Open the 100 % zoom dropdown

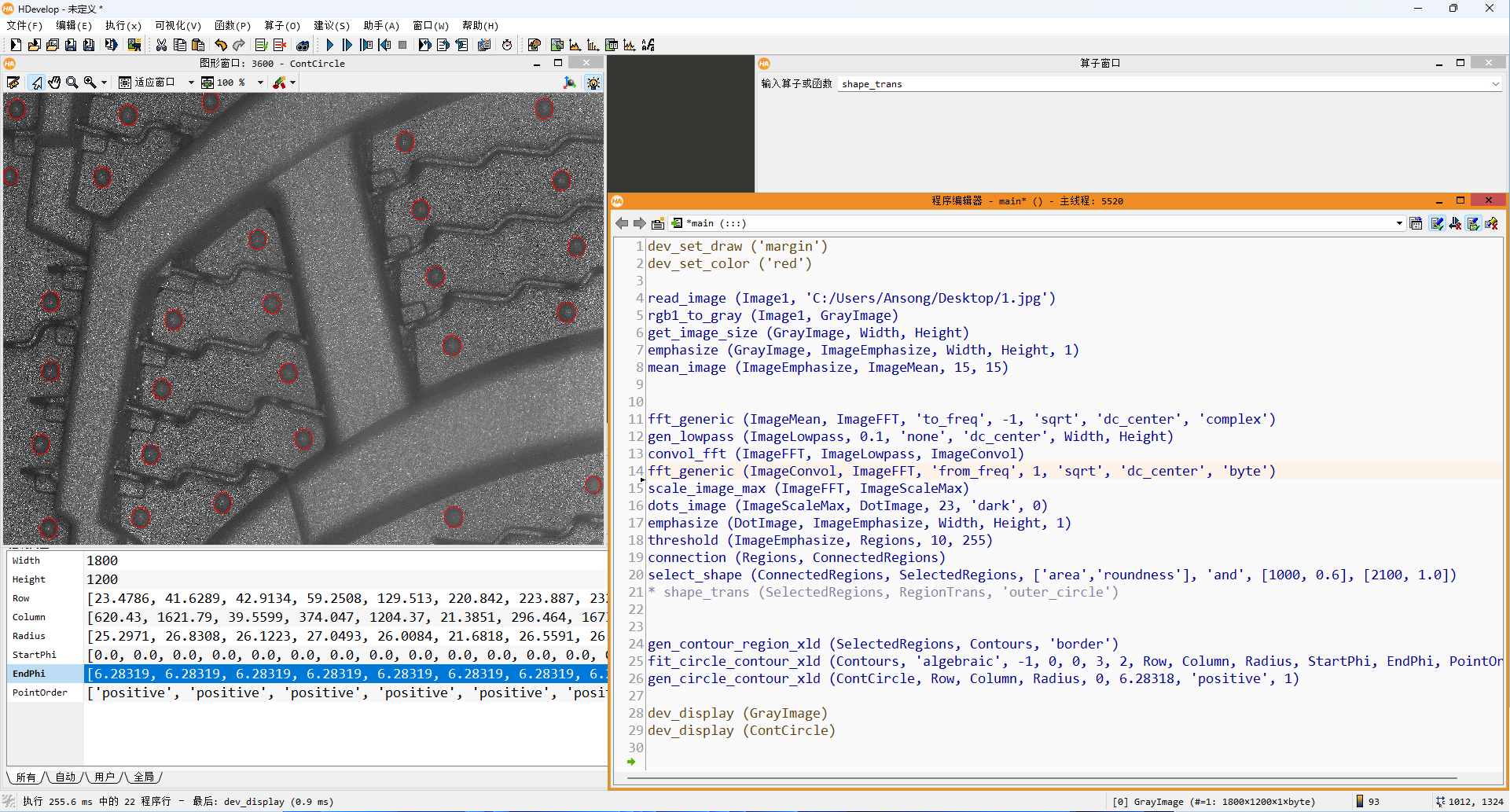(x=260, y=83)
